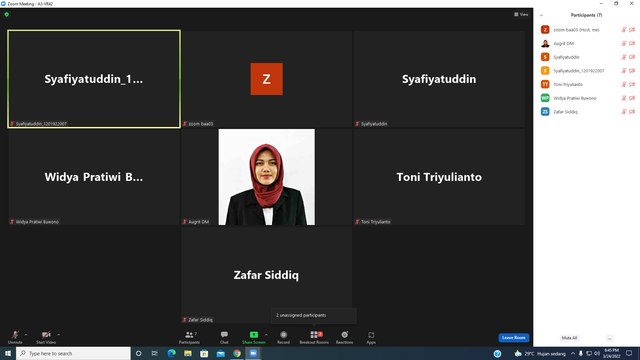Select zoom baa03 (Host, me) in participants list
This screenshot has width=640, height=360.
click(587, 30)
